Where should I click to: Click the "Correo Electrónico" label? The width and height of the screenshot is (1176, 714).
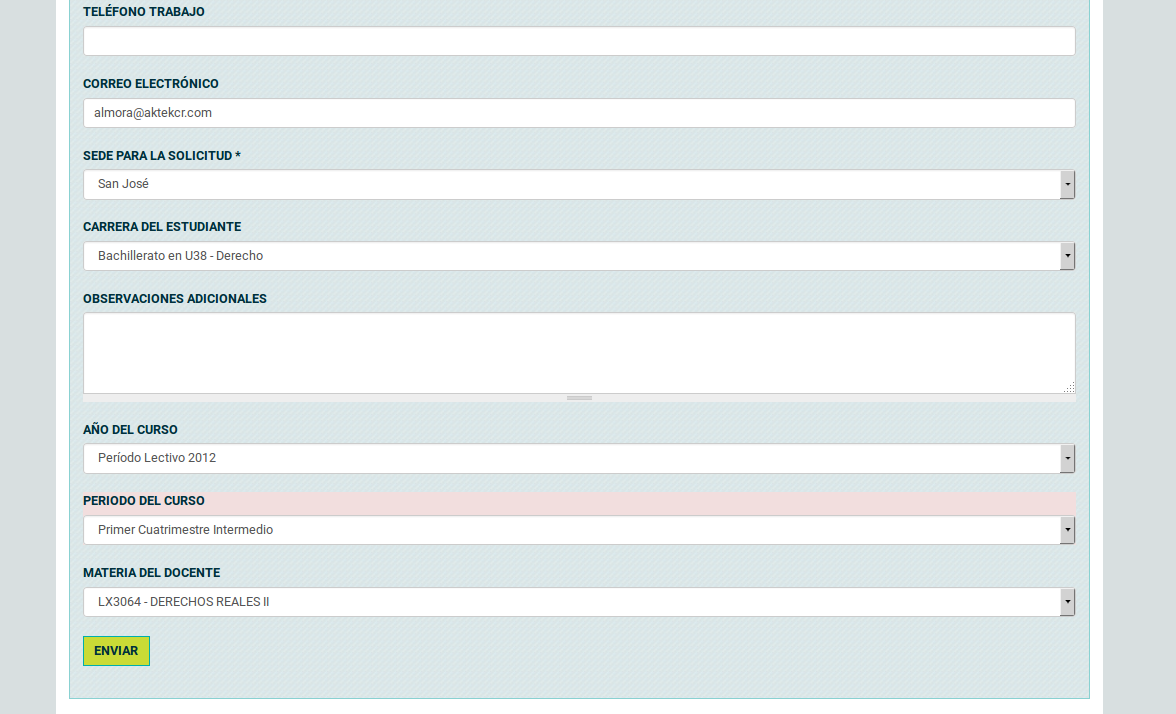coord(151,84)
